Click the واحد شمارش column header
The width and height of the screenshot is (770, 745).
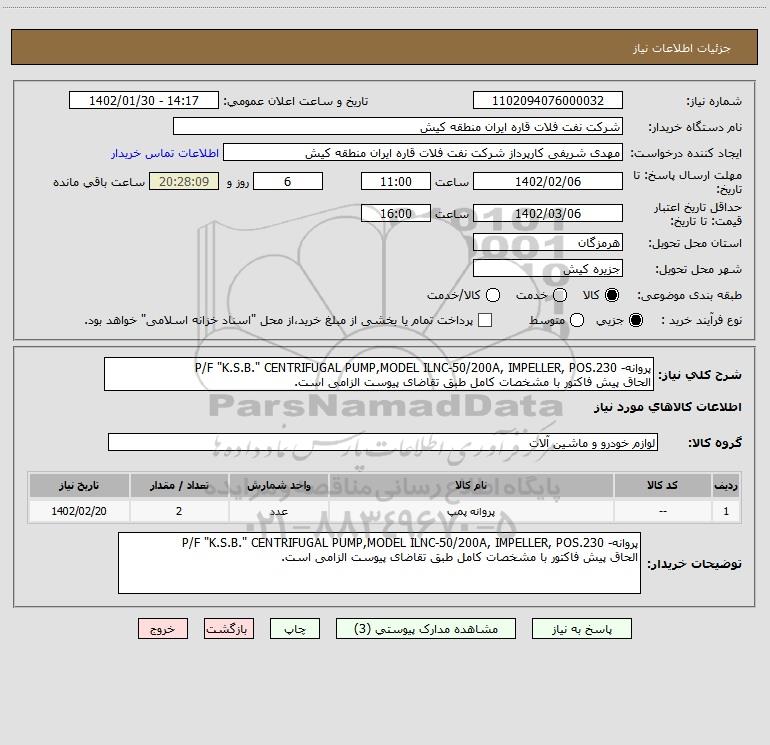point(278,486)
